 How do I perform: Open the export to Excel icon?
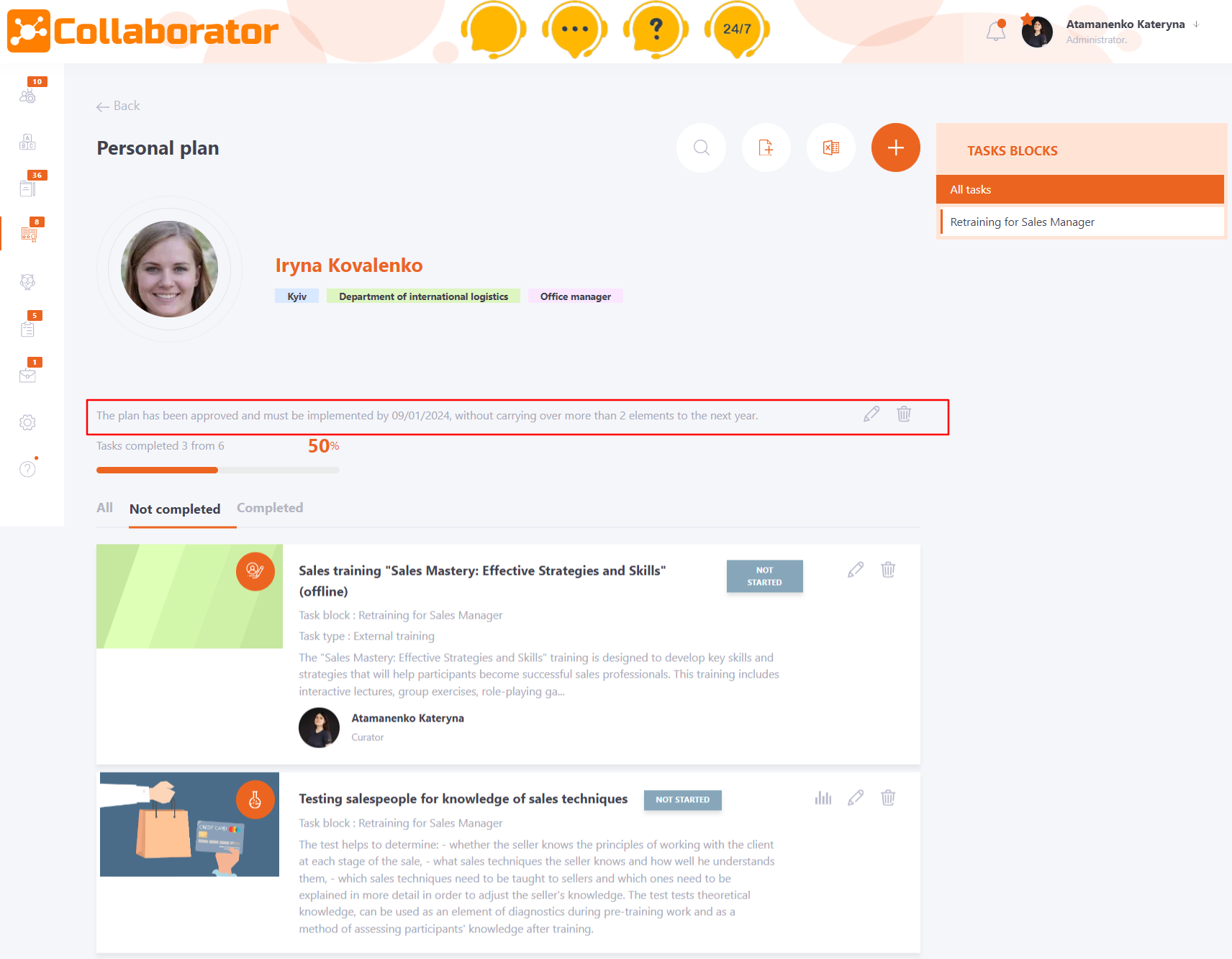click(830, 147)
